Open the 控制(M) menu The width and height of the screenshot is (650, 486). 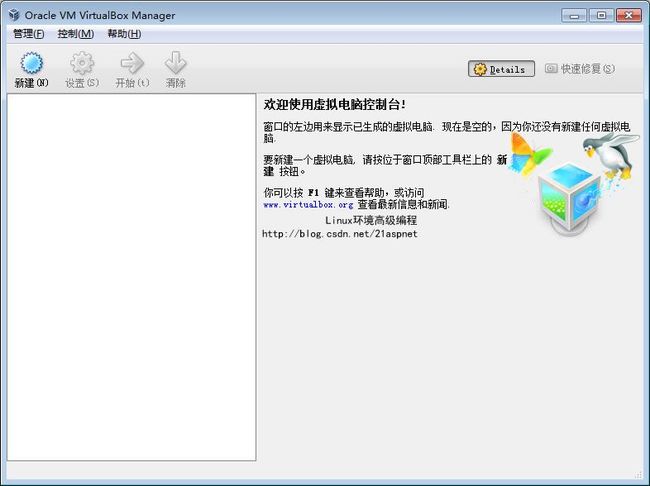(76, 34)
